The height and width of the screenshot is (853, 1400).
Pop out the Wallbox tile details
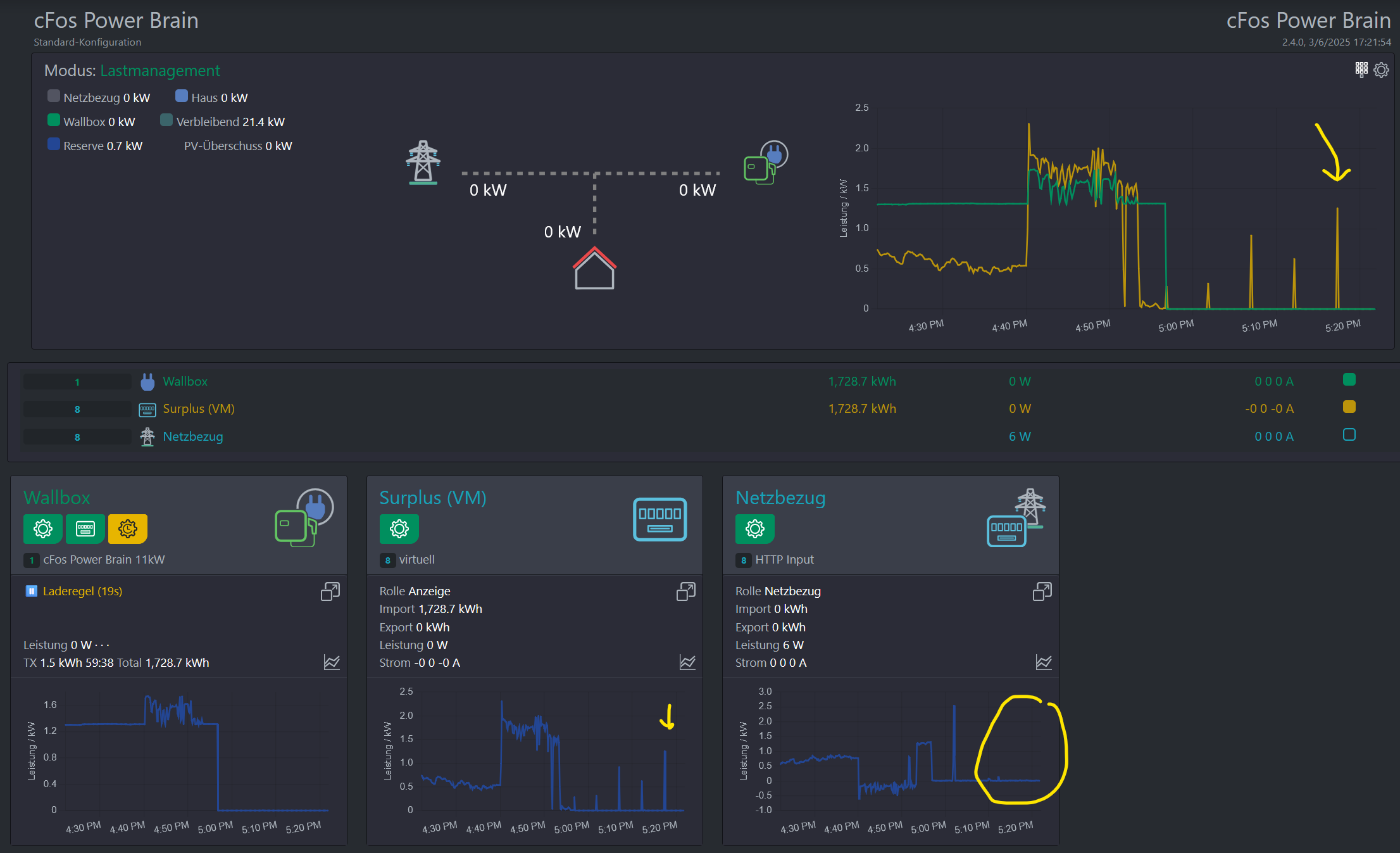pos(330,591)
